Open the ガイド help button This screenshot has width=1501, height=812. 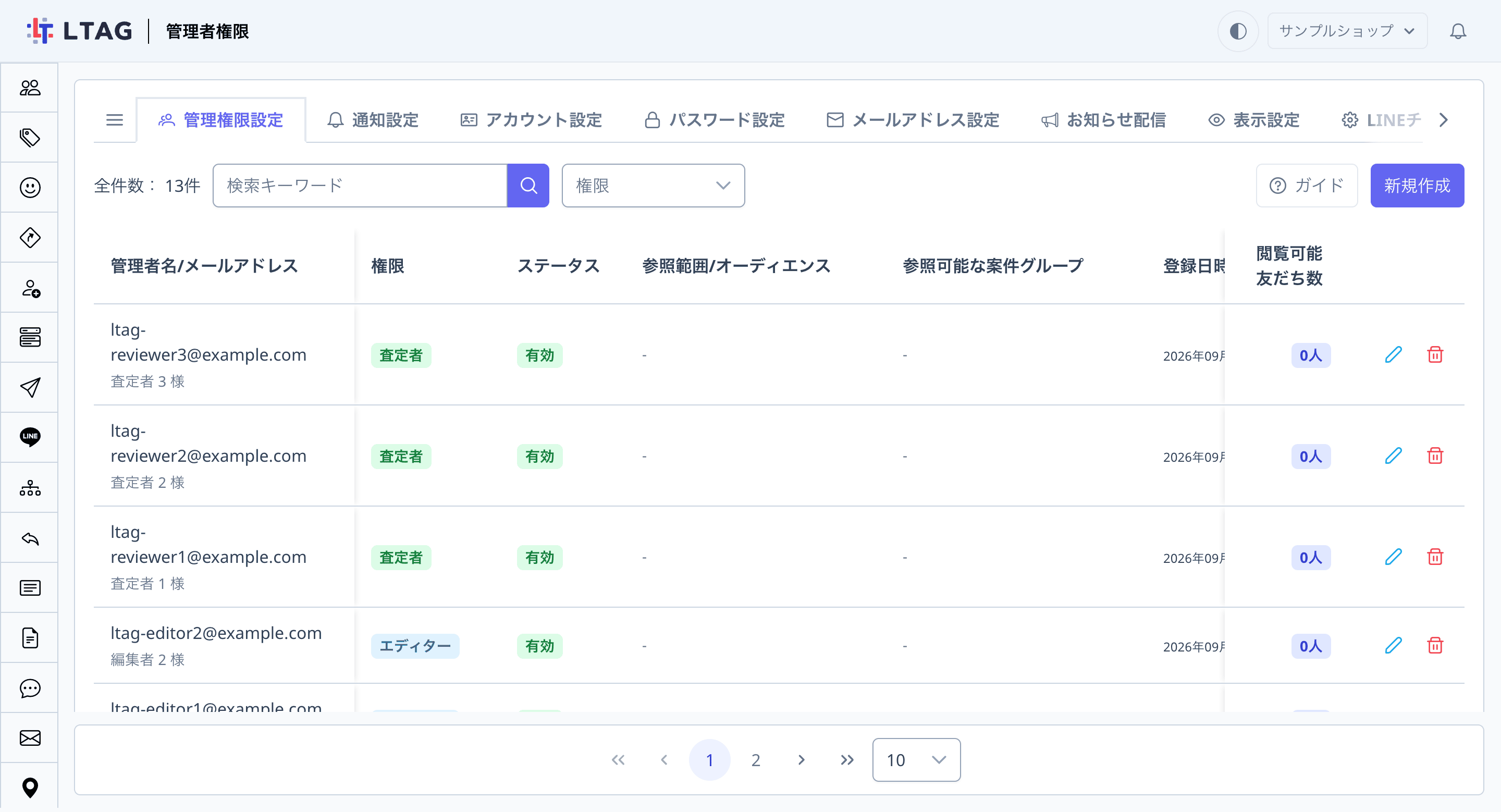(x=1307, y=186)
